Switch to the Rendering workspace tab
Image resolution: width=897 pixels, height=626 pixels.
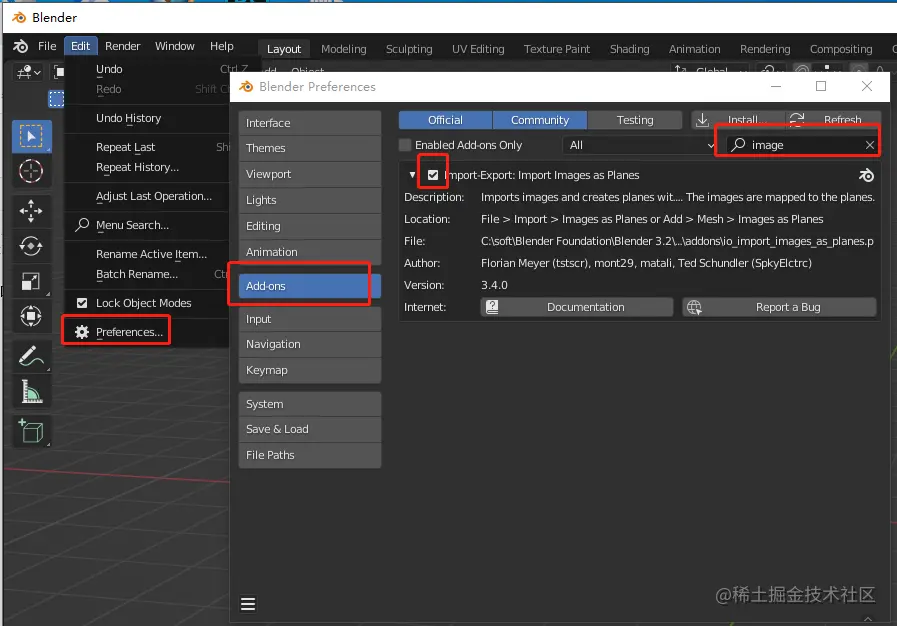765,49
